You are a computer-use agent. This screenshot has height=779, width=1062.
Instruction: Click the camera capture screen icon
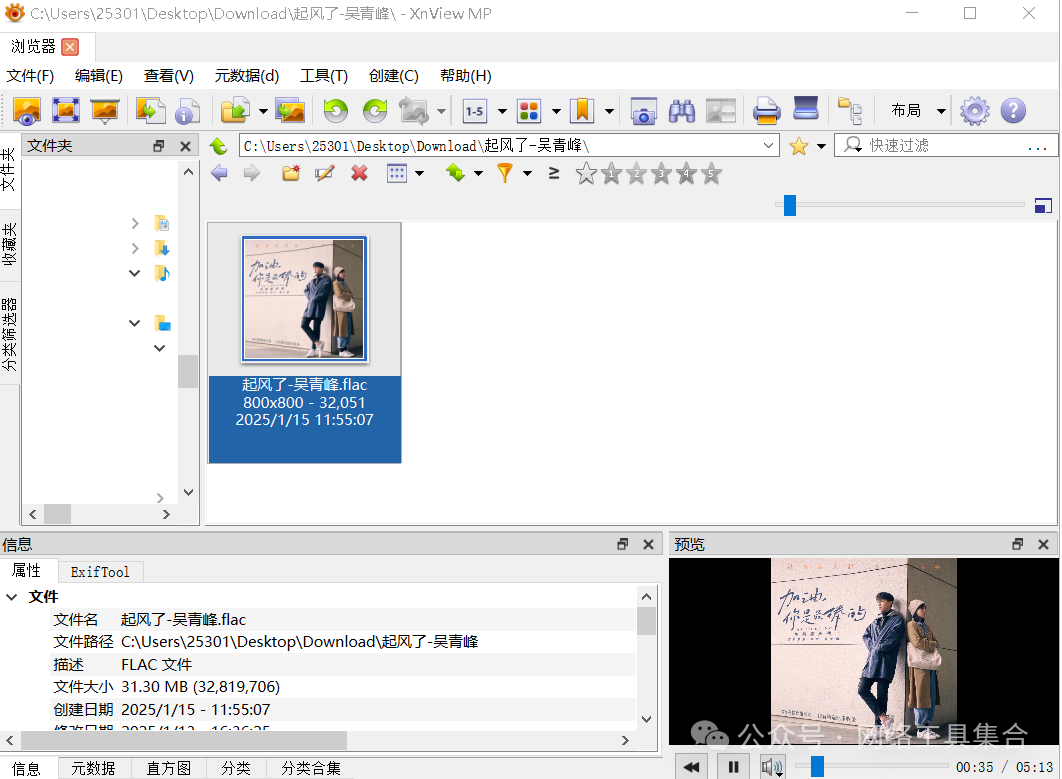pos(643,111)
